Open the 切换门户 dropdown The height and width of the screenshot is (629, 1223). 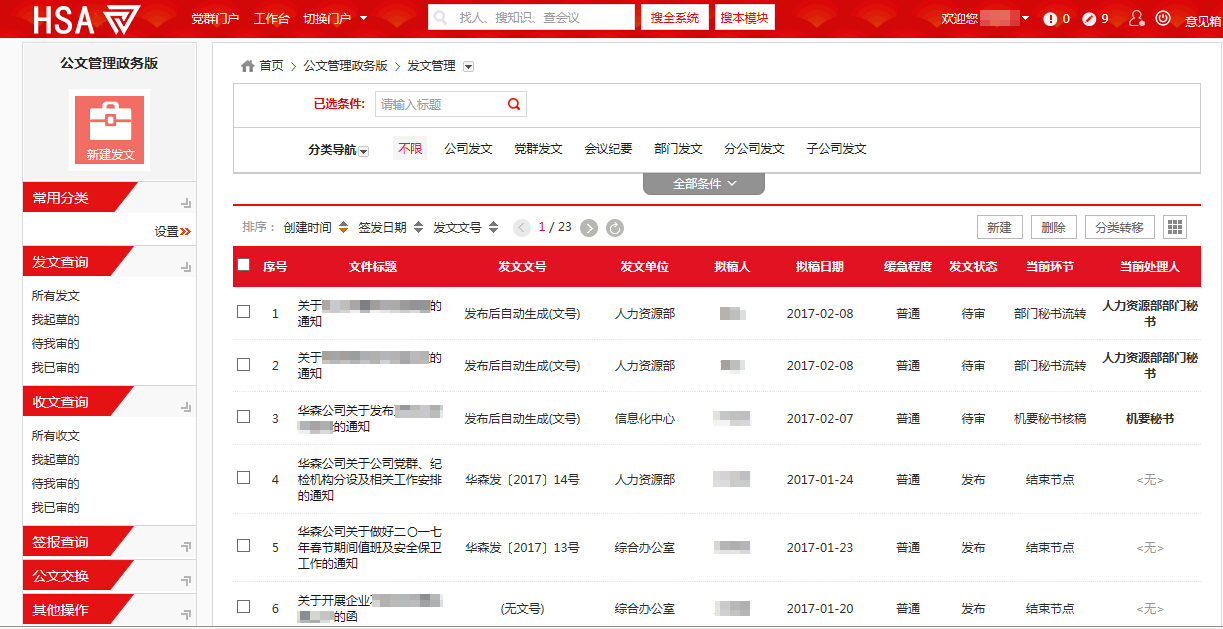tap(335, 18)
